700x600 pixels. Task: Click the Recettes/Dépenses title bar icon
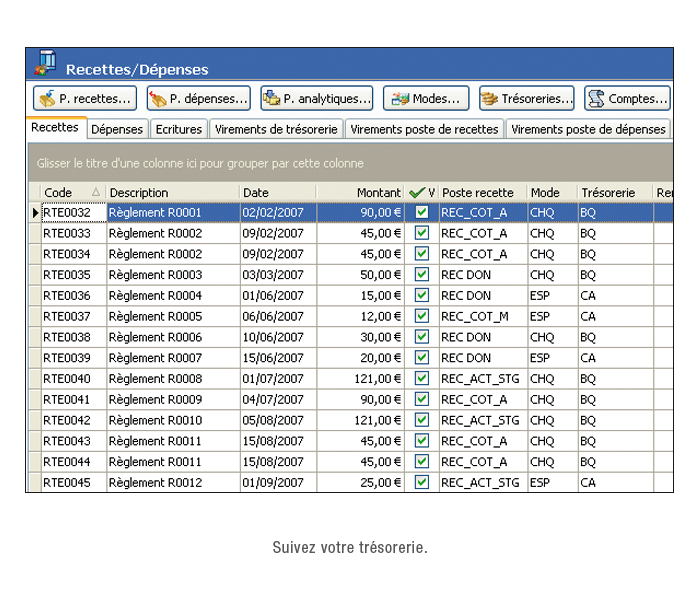(45, 63)
